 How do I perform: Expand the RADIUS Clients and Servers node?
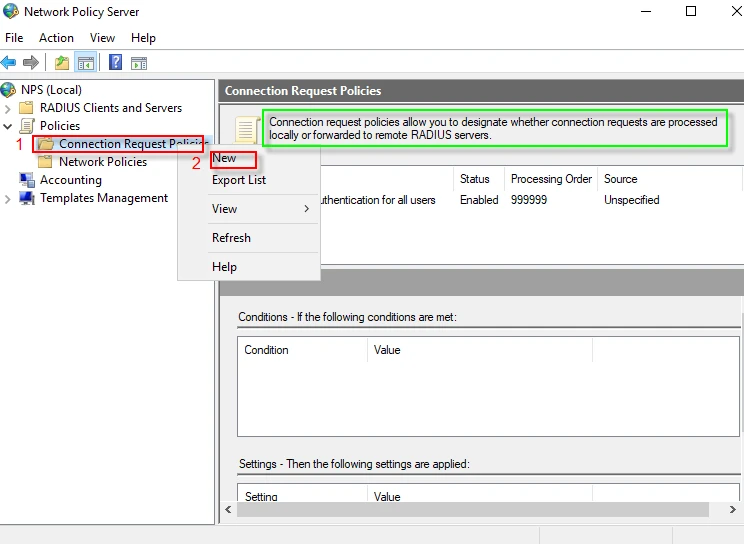click(9, 108)
